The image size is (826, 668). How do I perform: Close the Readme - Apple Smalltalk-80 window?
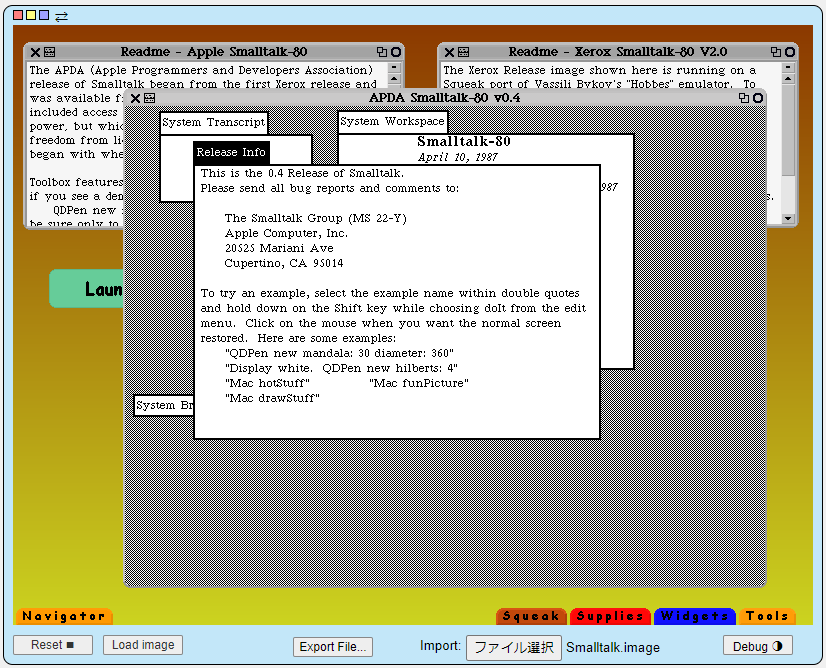pos(35,52)
